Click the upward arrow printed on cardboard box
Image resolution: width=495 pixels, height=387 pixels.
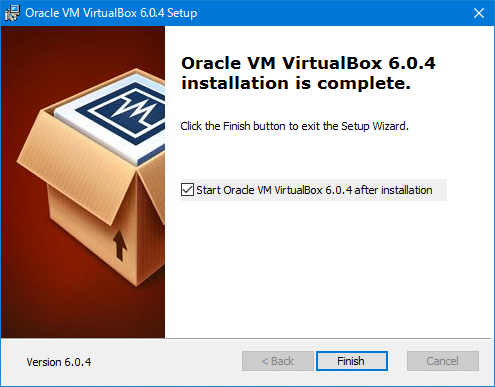119,245
